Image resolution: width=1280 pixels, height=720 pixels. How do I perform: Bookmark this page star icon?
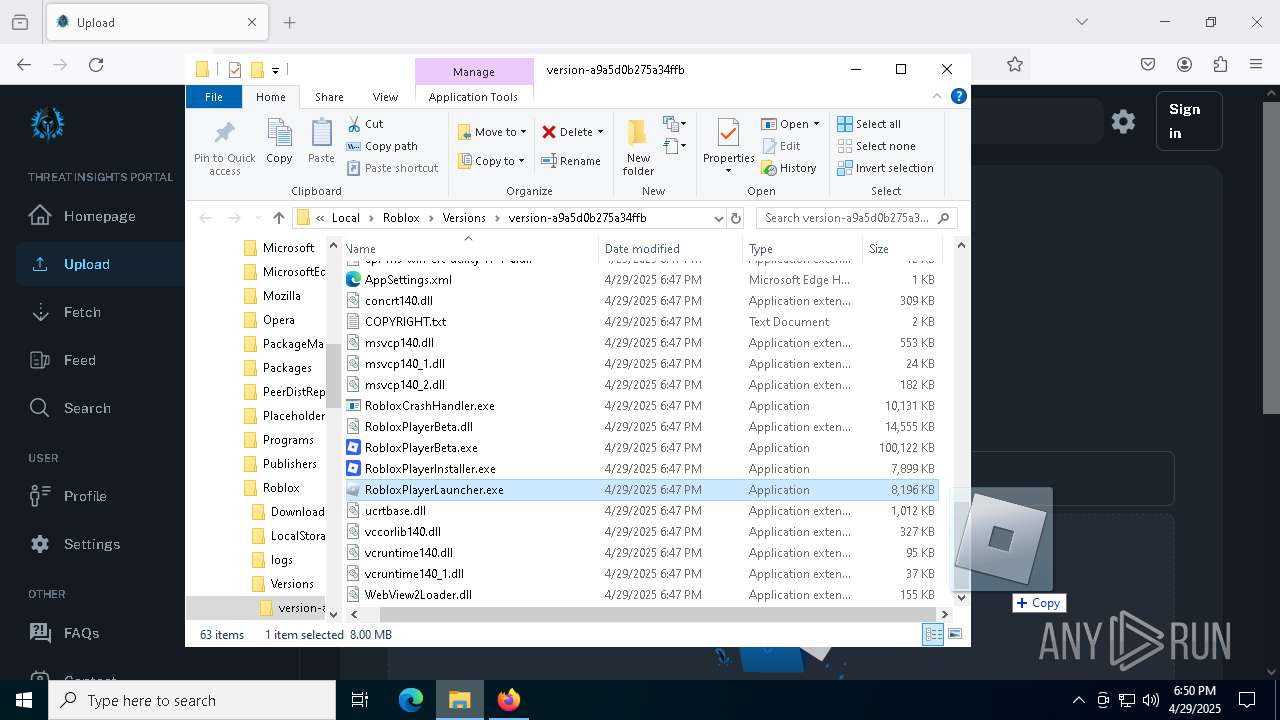click(1015, 64)
